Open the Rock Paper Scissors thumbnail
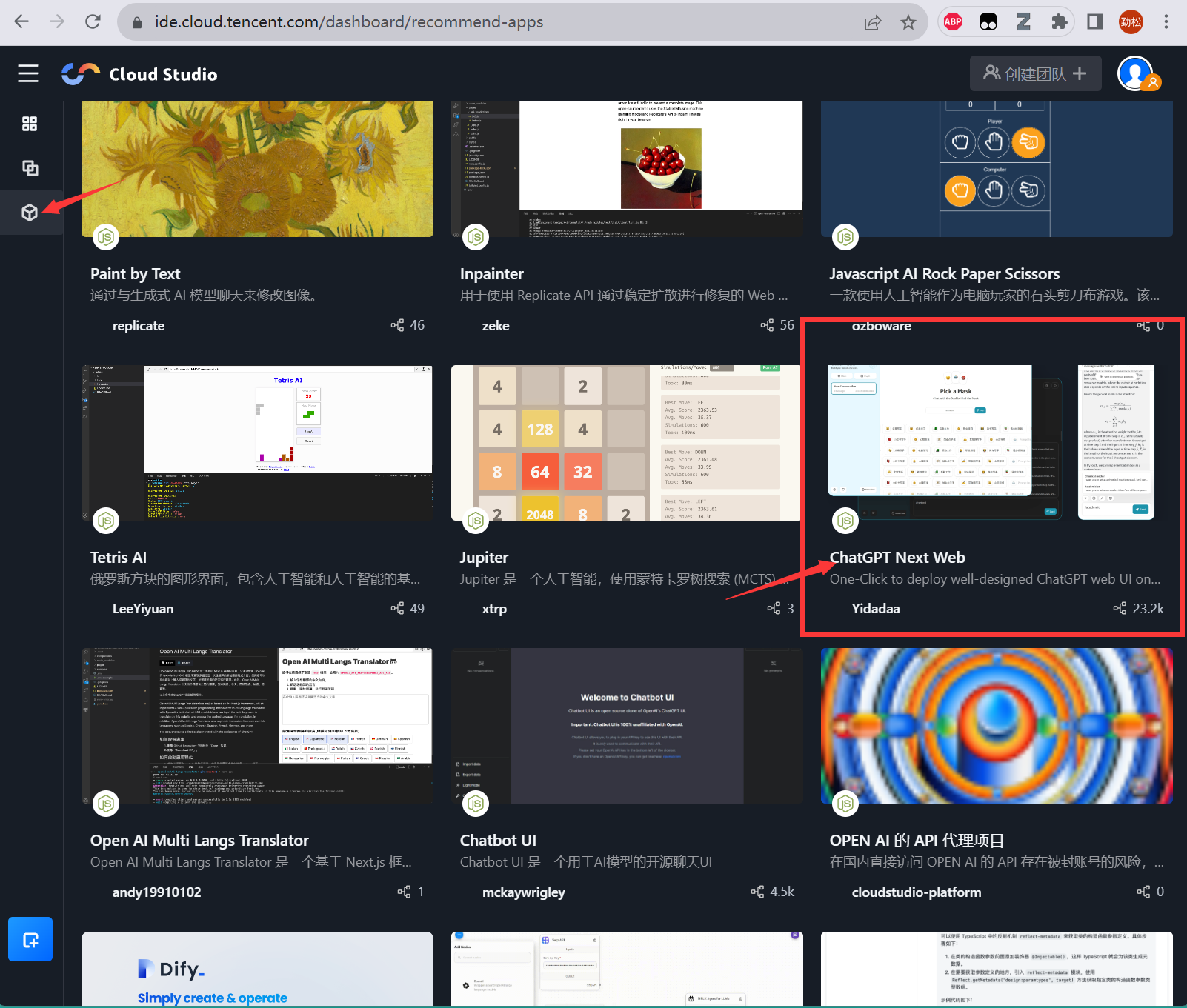Screen dimensions: 1187x1008 997,169
